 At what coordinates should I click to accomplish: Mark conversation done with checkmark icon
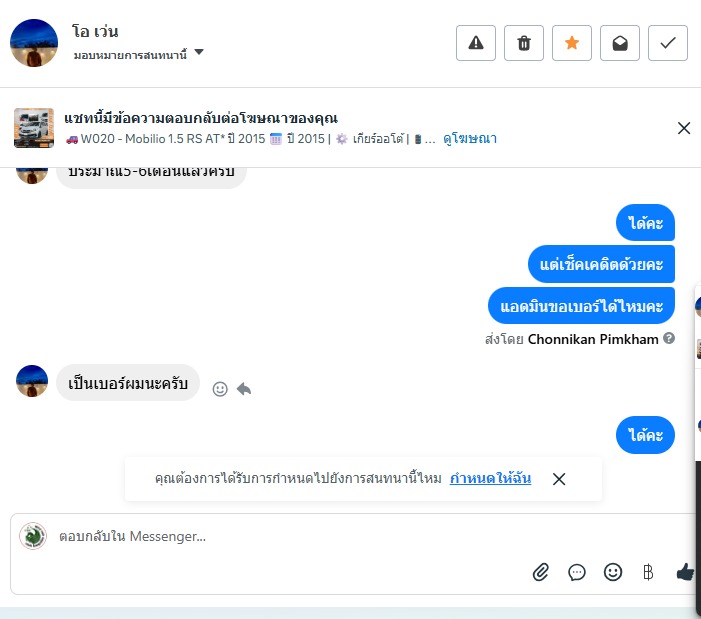coord(668,43)
